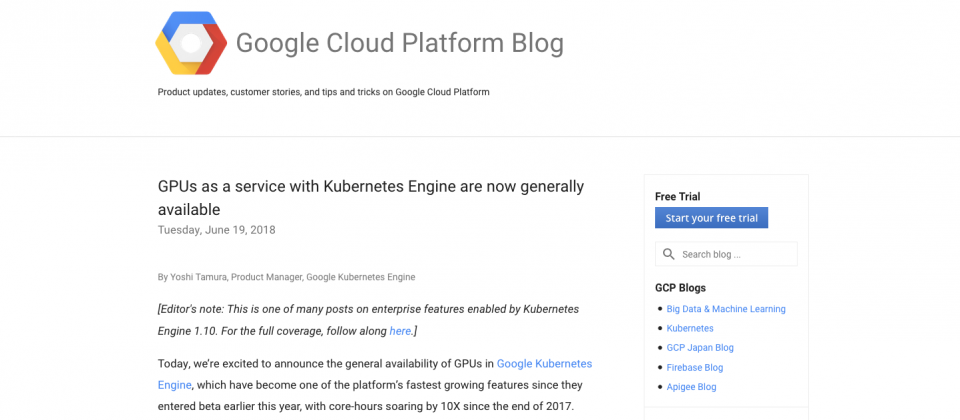The width and height of the screenshot is (960, 420).
Task: Click the GCP Blogs sidebar heading
Action: [x=680, y=288]
